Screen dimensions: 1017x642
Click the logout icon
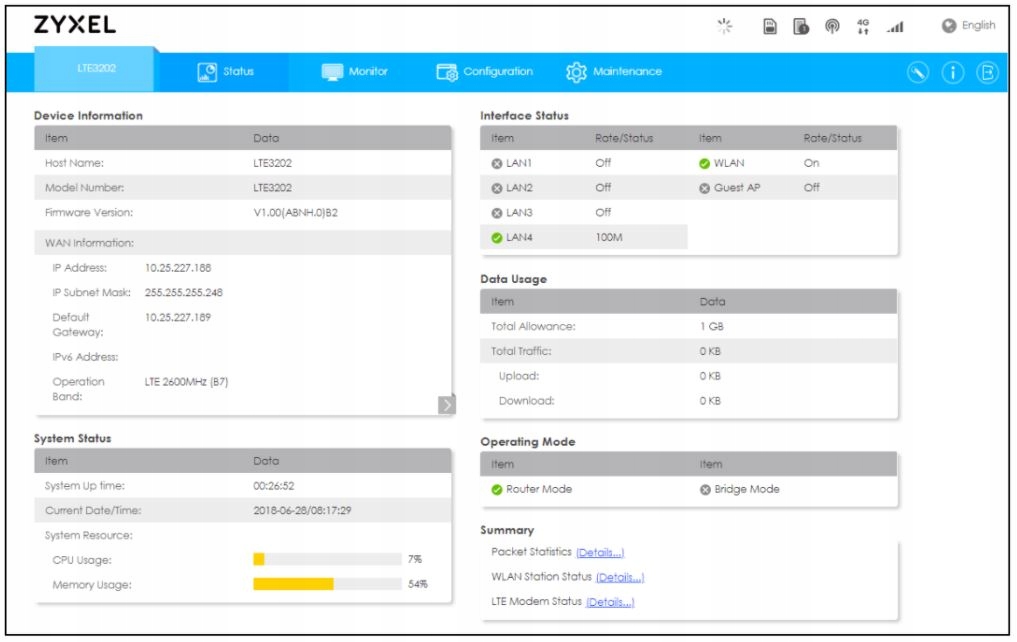tap(985, 72)
